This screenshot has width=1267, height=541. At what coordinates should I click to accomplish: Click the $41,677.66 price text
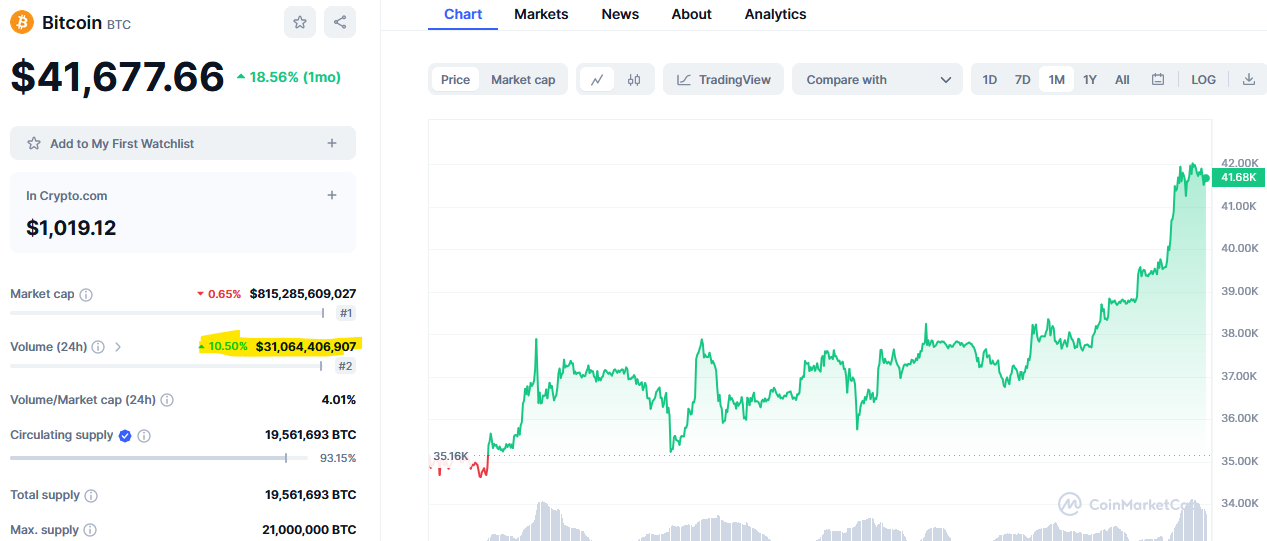tap(117, 77)
